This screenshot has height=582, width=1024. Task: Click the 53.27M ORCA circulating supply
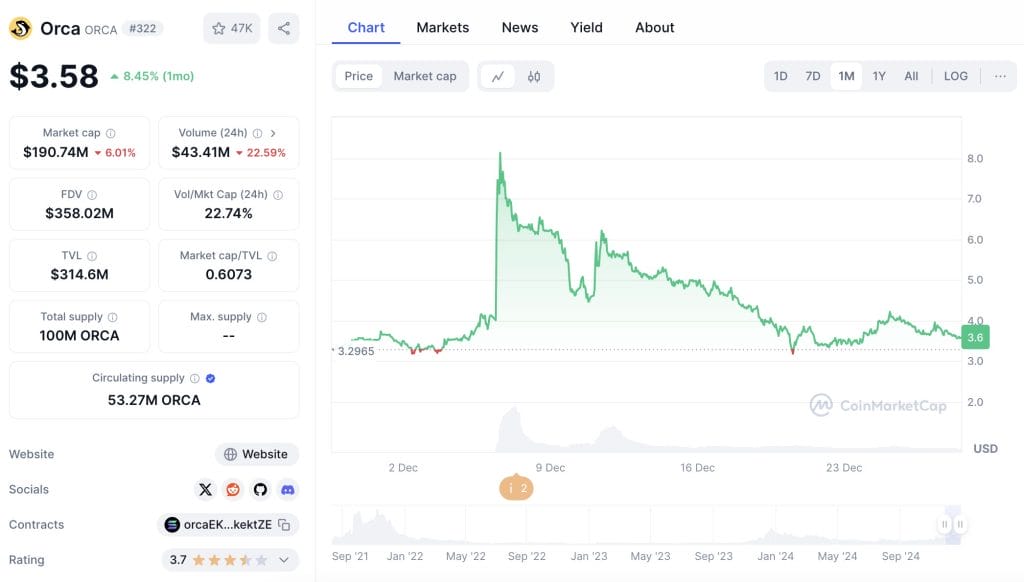tap(154, 400)
